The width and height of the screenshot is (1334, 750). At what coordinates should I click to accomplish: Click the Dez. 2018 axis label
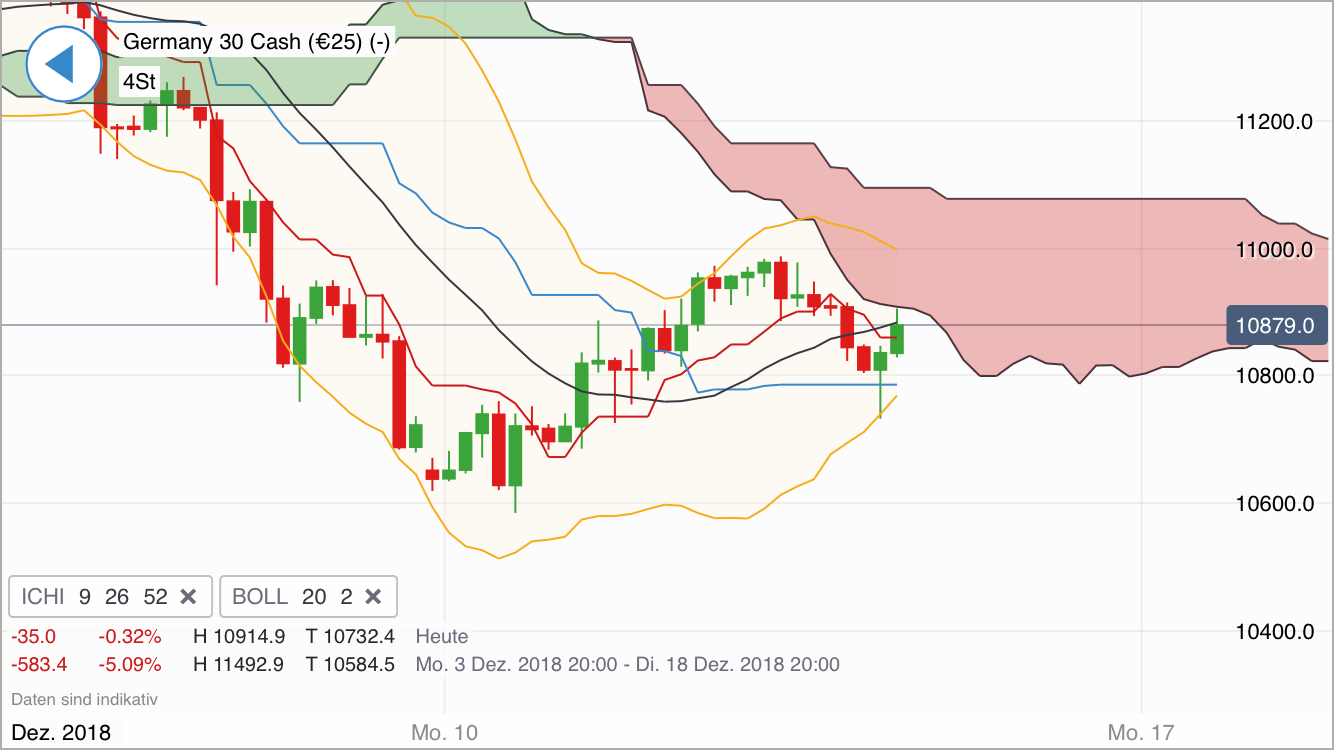coord(63,732)
